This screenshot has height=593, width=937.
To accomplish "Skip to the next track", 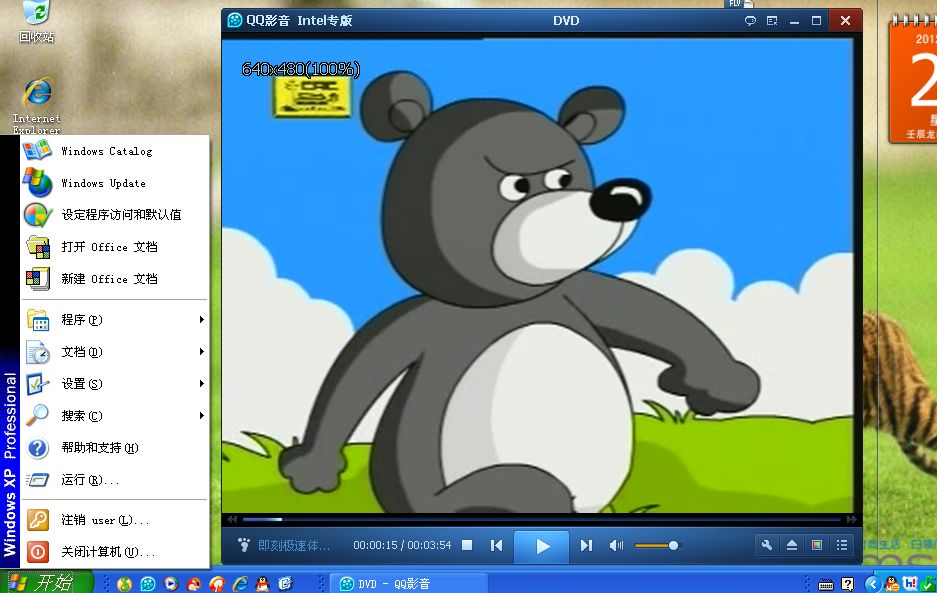I will [587, 545].
